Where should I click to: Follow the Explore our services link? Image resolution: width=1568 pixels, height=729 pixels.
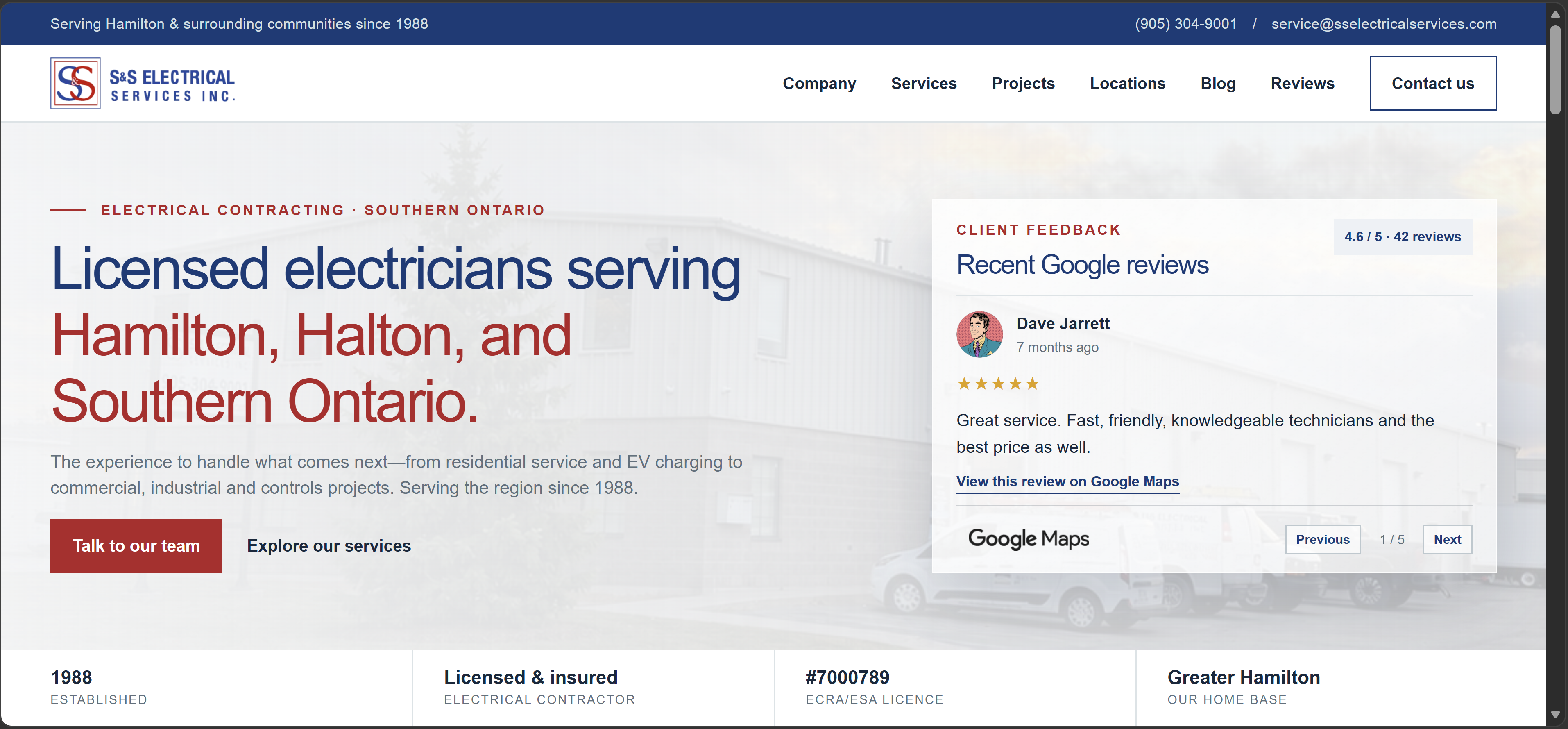(x=329, y=546)
